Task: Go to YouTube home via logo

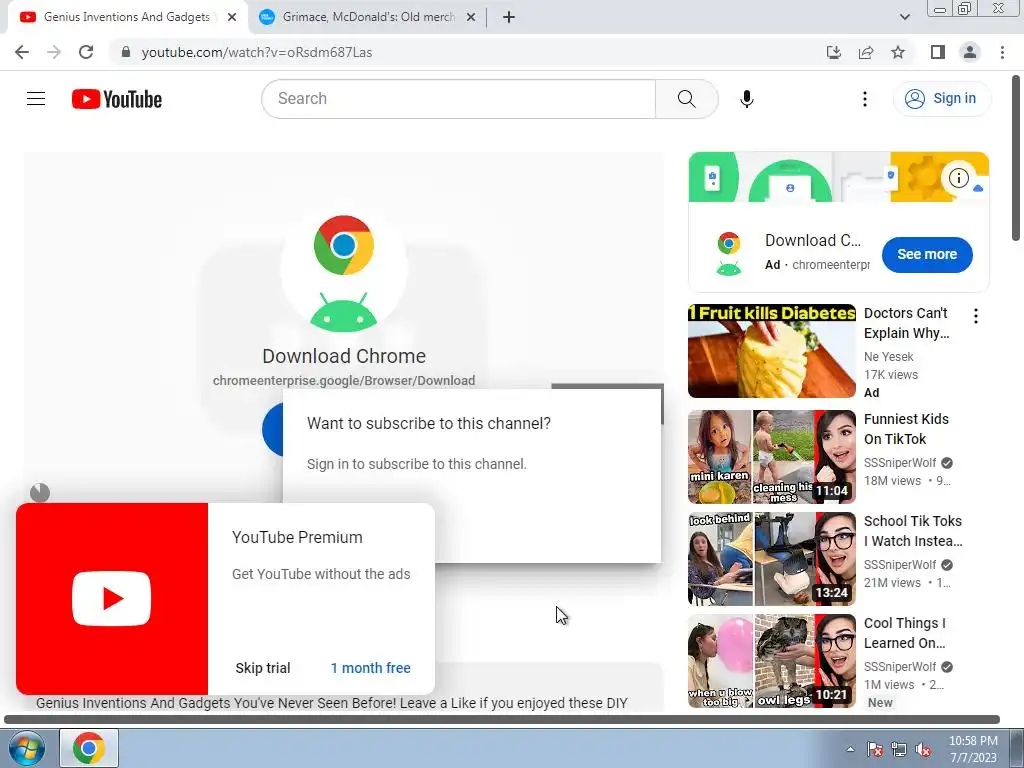Action: tap(117, 99)
